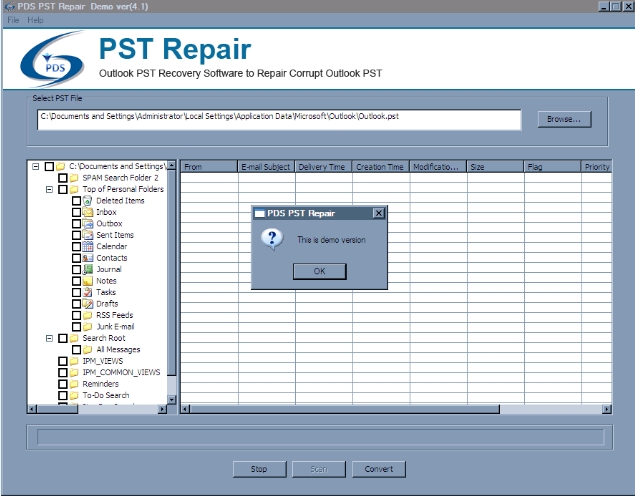Click the IPM_COMMON_VIEWS folder icon
The width and height of the screenshot is (635, 496).
(74, 372)
